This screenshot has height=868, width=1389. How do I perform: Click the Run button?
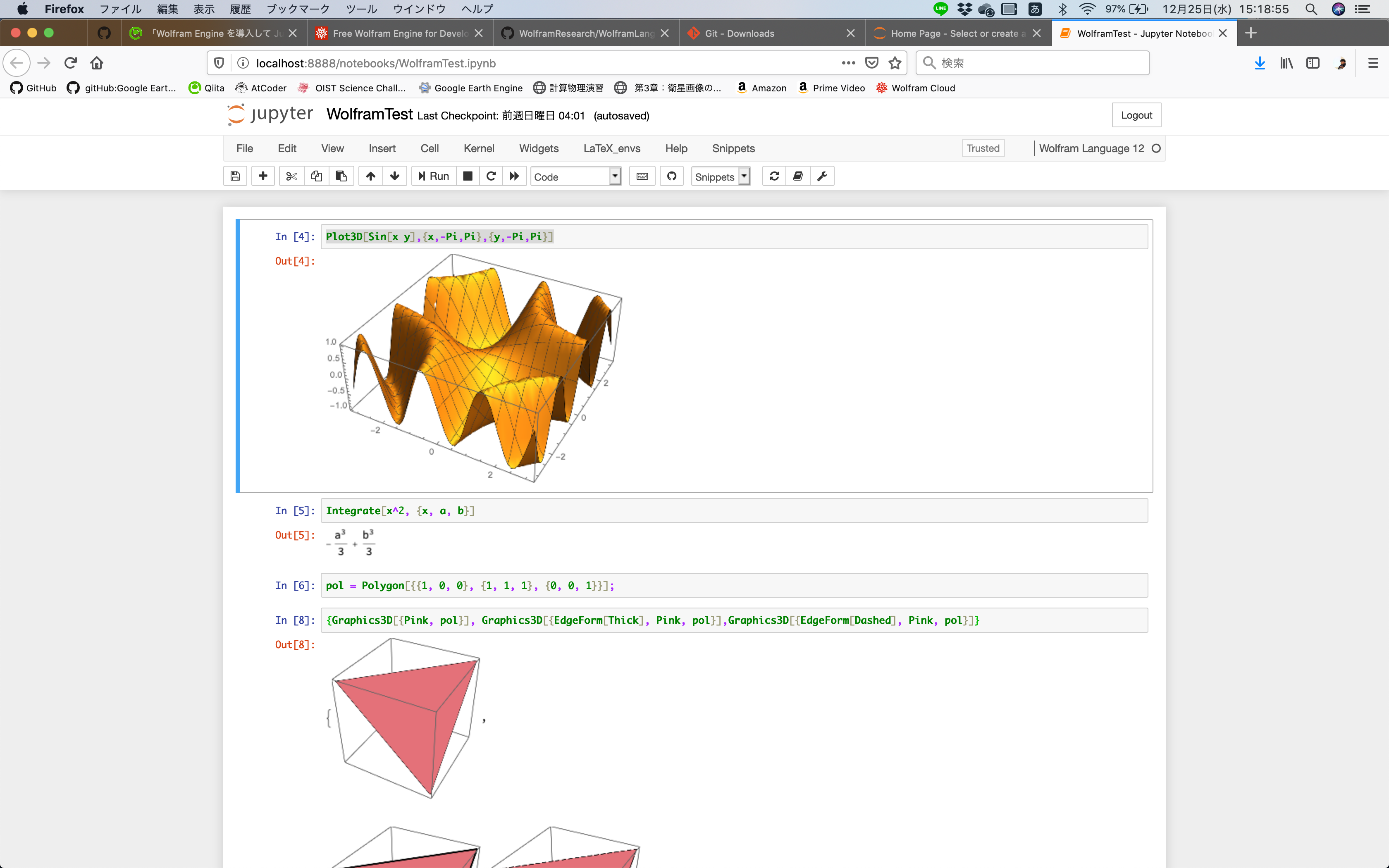(x=433, y=176)
